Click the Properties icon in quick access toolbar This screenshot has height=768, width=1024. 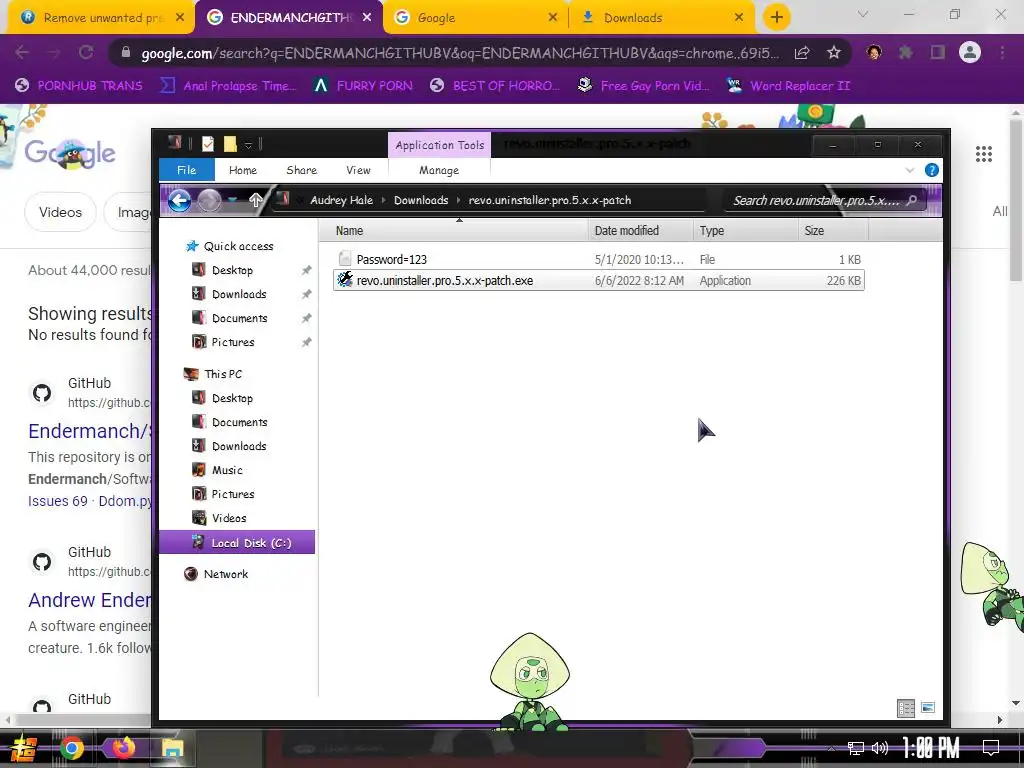(x=208, y=144)
